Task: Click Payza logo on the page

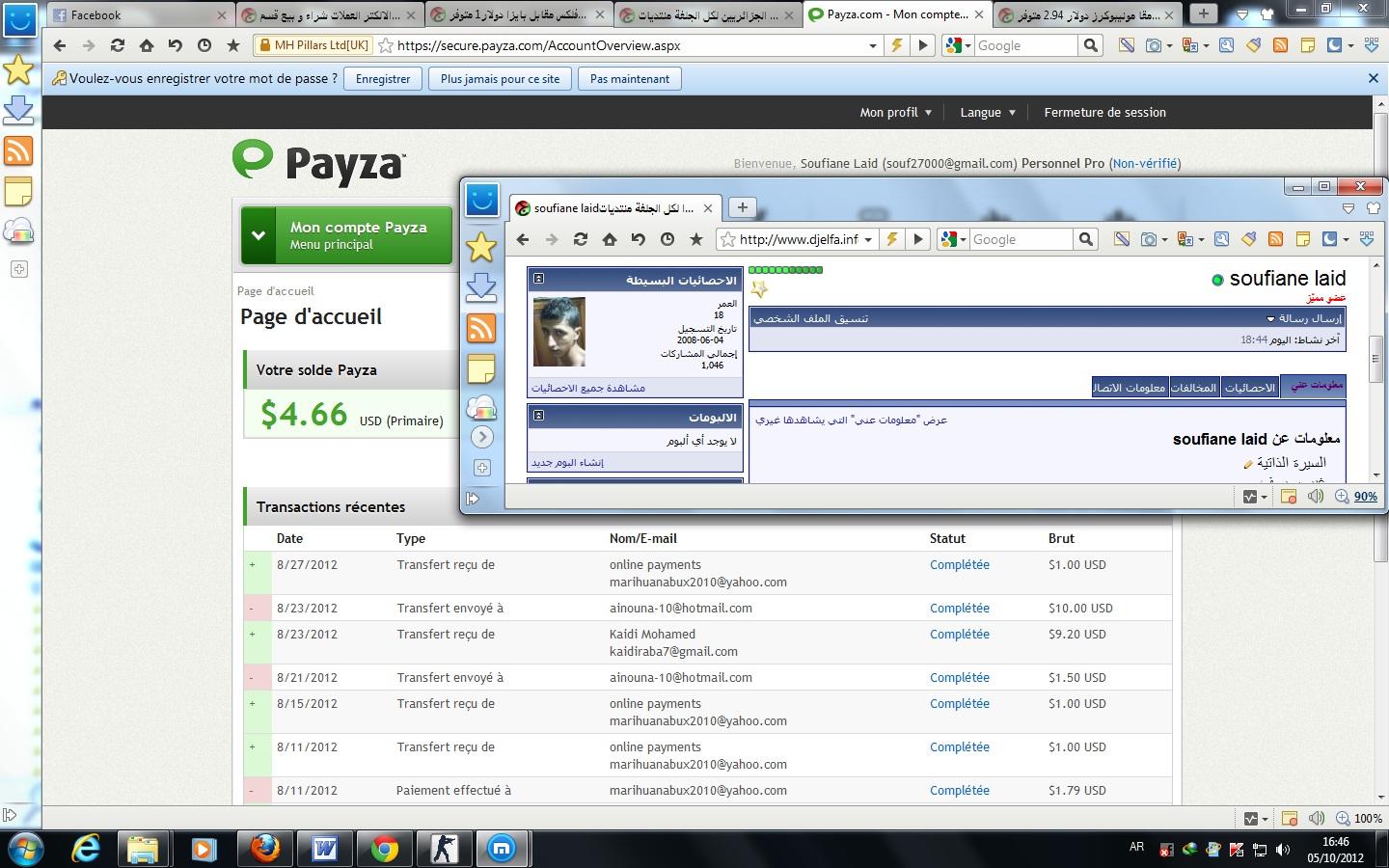Action: tap(319, 161)
